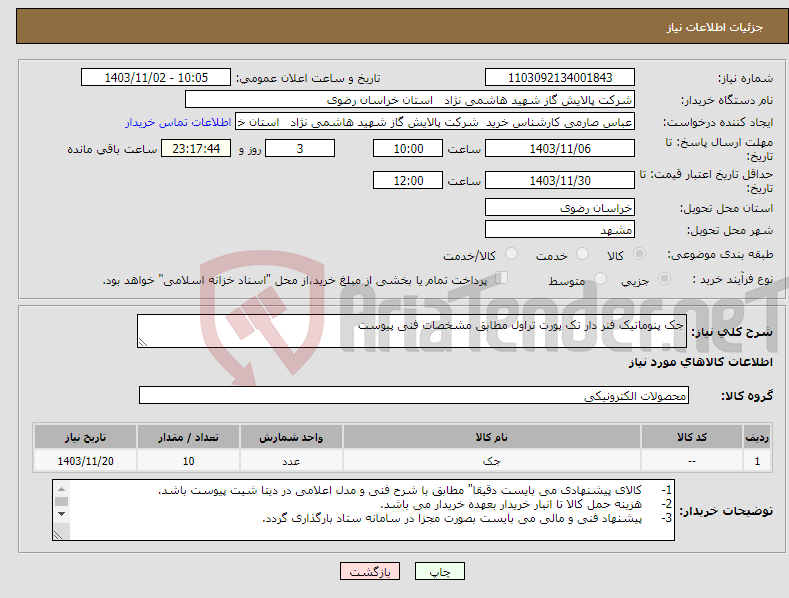
Task: Click the چاپ (print) button
Action: pyautogui.click(x=439, y=571)
